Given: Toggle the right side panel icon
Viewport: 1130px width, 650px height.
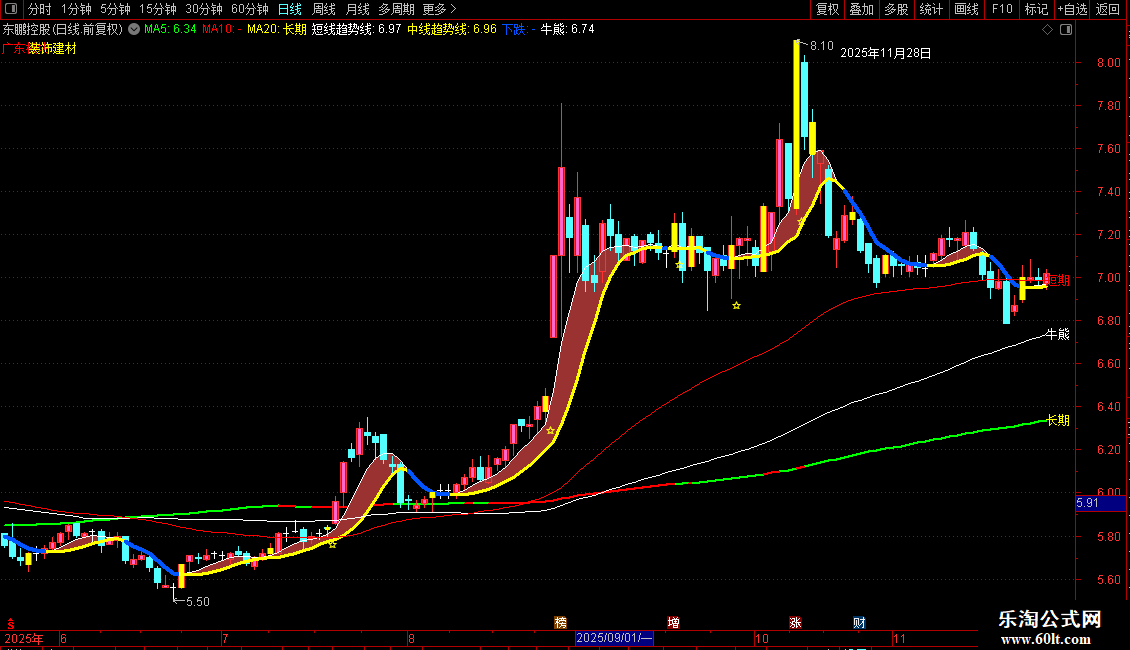Looking at the screenshot, I should pyautogui.click(x=1066, y=30).
